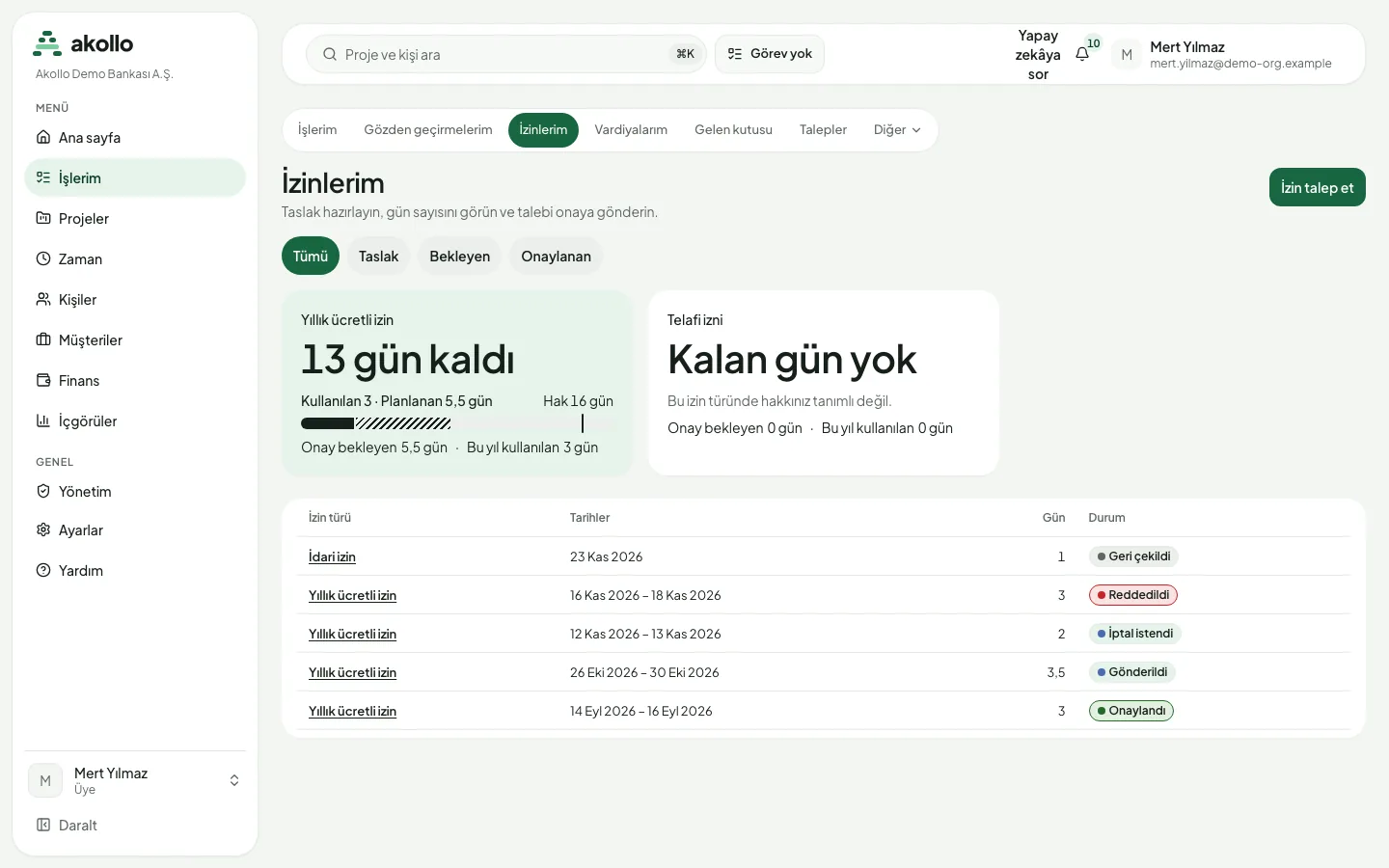Click the İzin talep et button

pyautogui.click(x=1317, y=188)
